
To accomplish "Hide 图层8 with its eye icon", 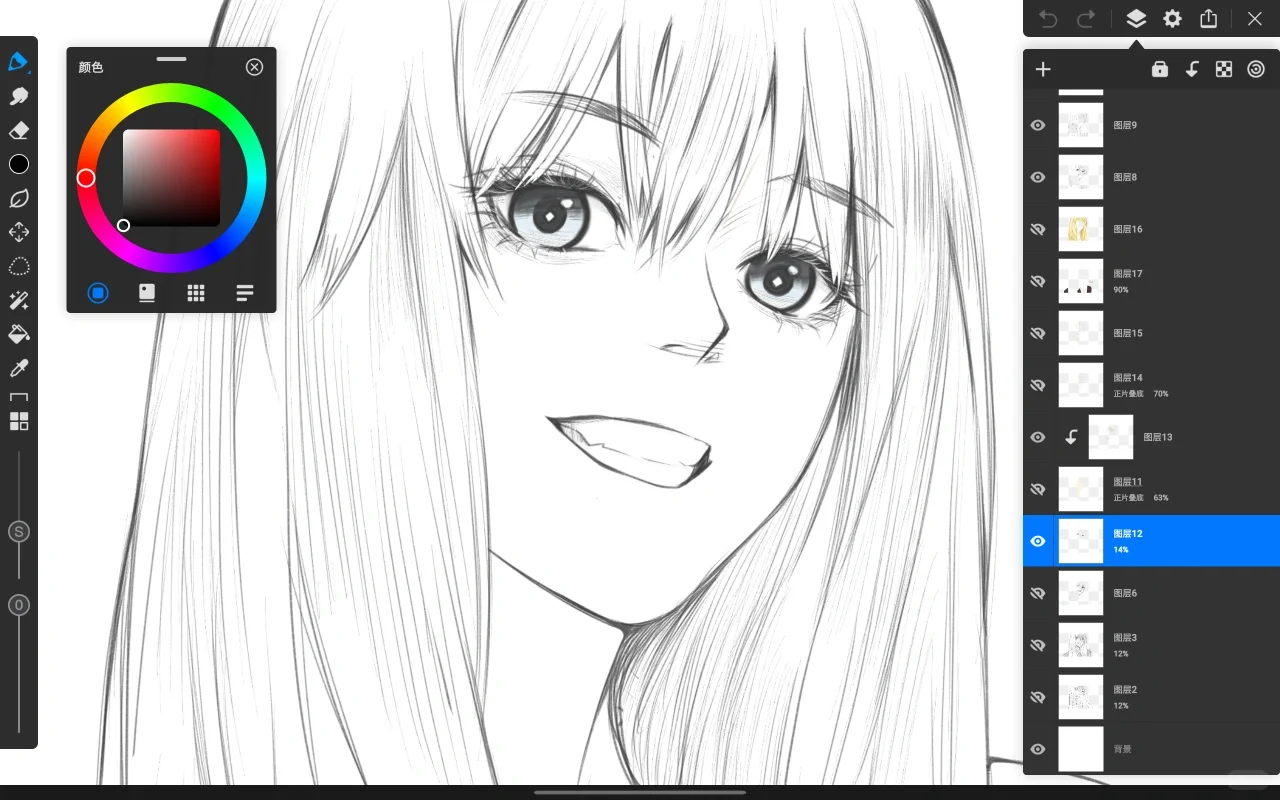I will pyautogui.click(x=1038, y=177).
